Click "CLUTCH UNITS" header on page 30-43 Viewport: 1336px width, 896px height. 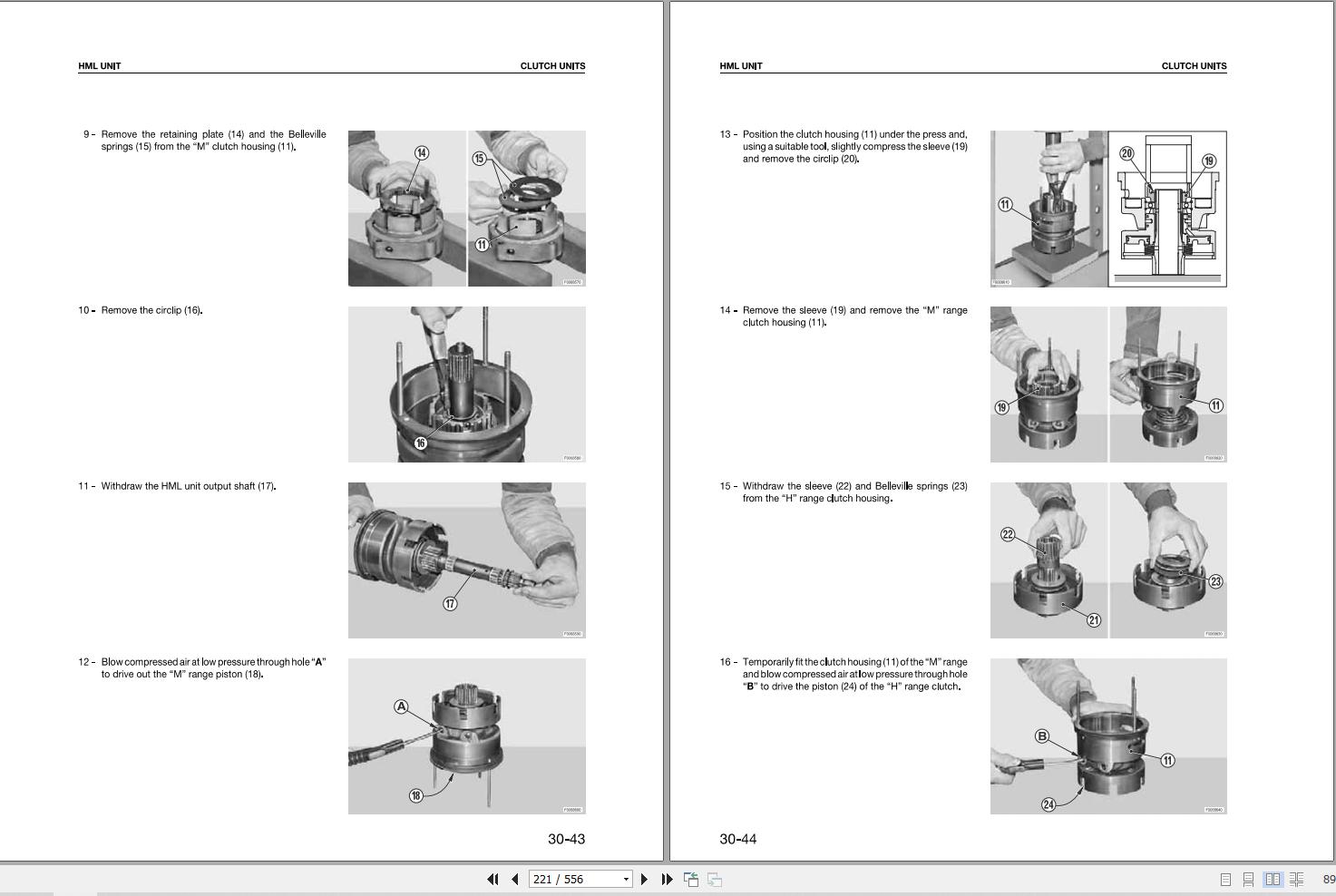coord(552,66)
